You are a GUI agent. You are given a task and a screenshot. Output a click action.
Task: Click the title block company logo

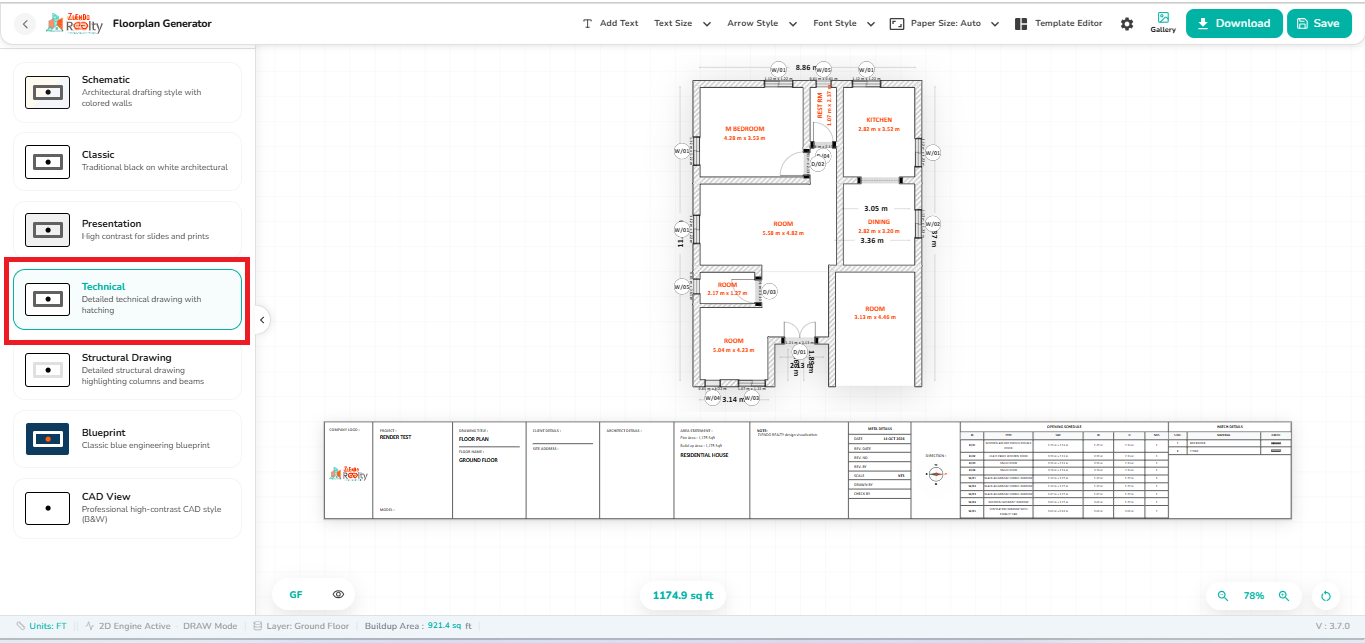349,475
